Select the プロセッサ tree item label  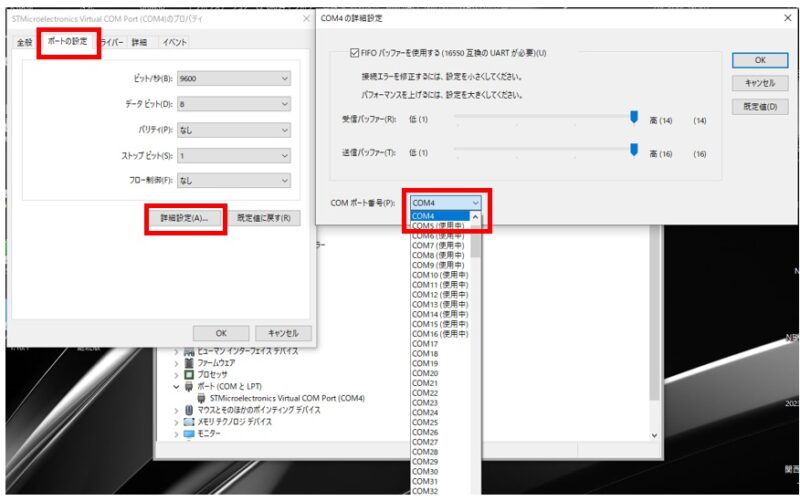212,374
